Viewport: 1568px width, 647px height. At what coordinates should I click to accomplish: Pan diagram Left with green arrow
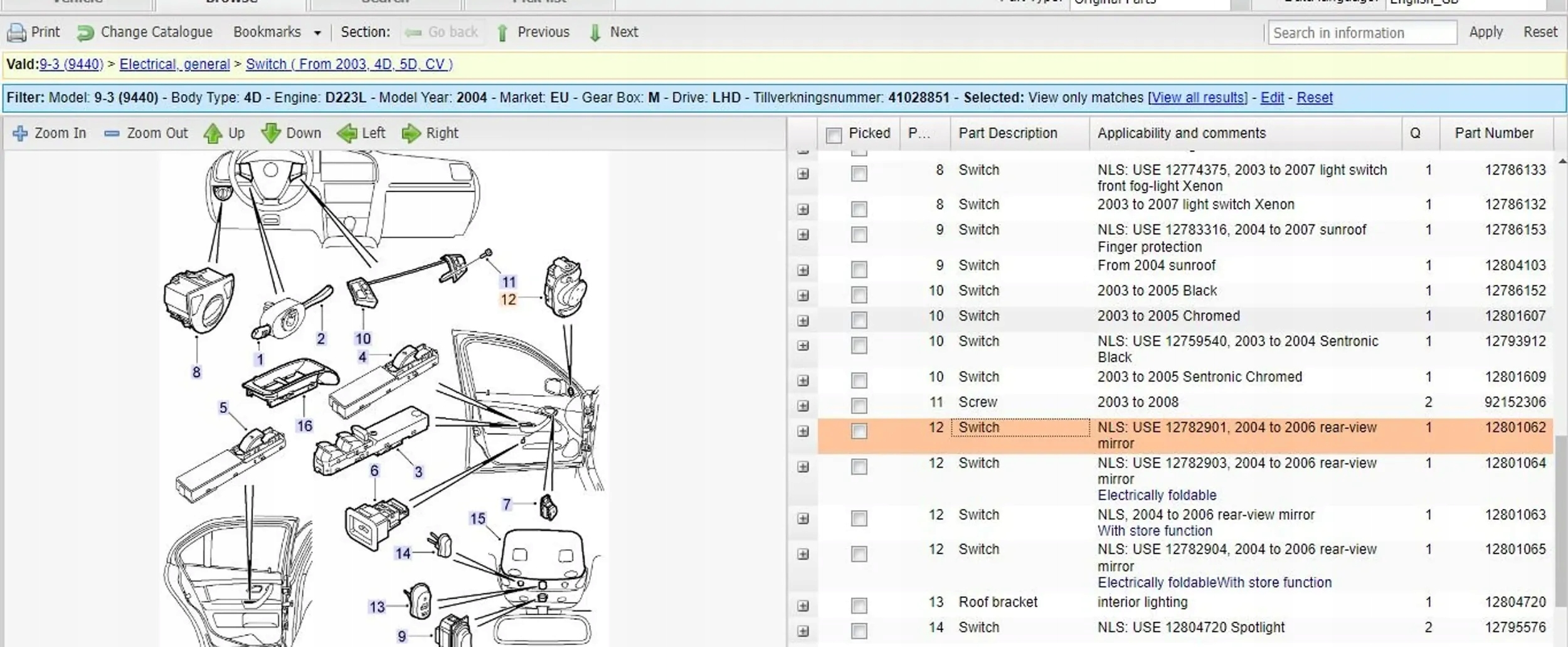click(346, 133)
